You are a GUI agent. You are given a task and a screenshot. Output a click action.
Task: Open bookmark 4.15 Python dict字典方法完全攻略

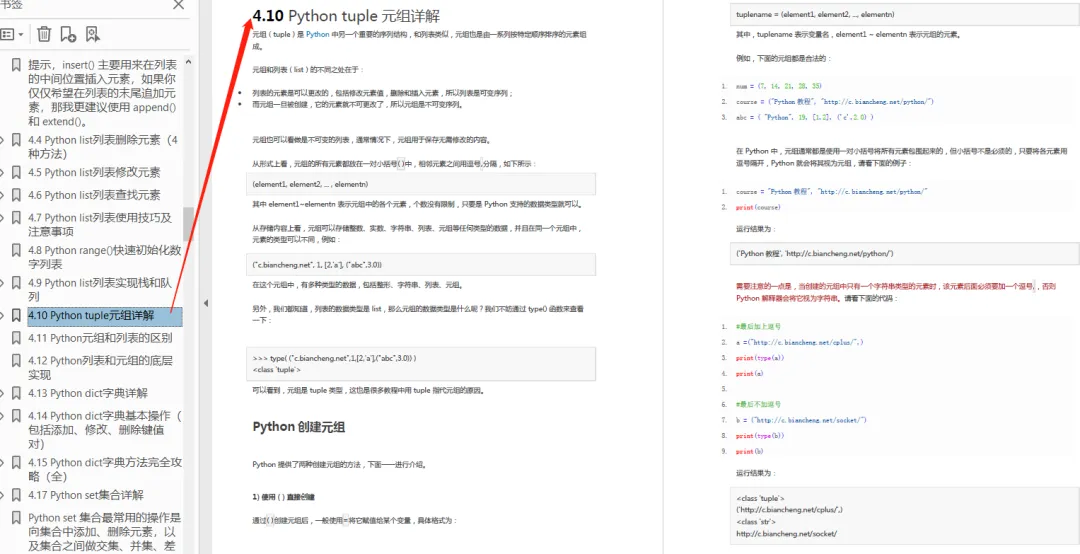105,469
